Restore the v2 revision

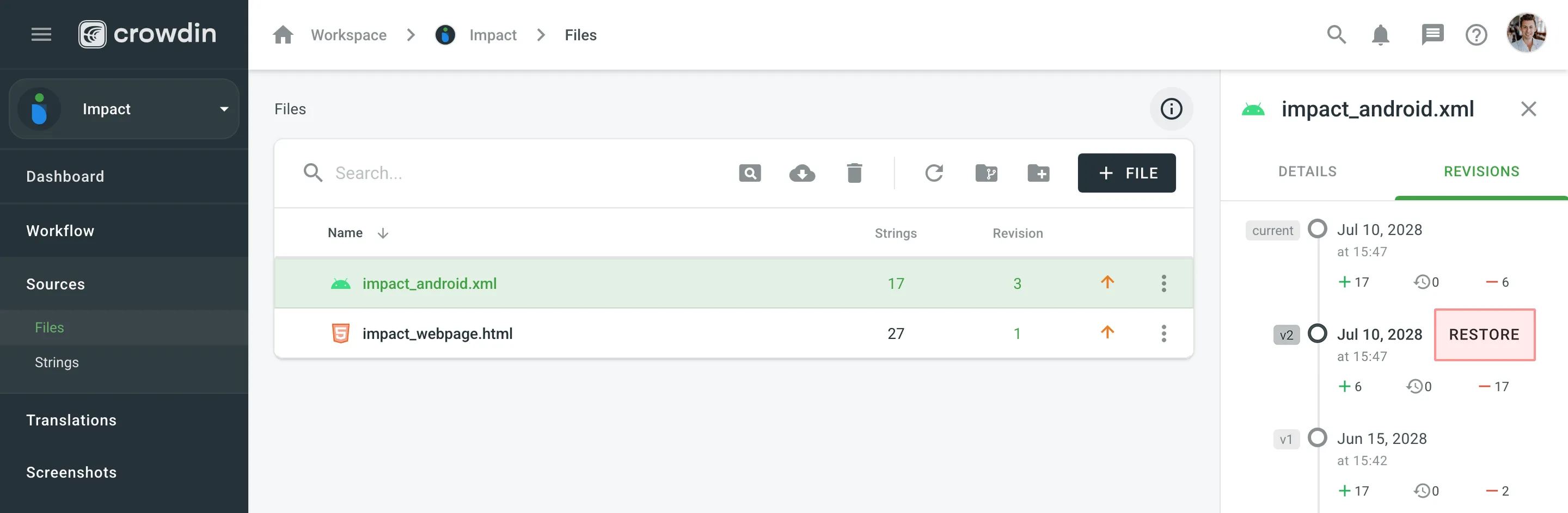click(1484, 335)
